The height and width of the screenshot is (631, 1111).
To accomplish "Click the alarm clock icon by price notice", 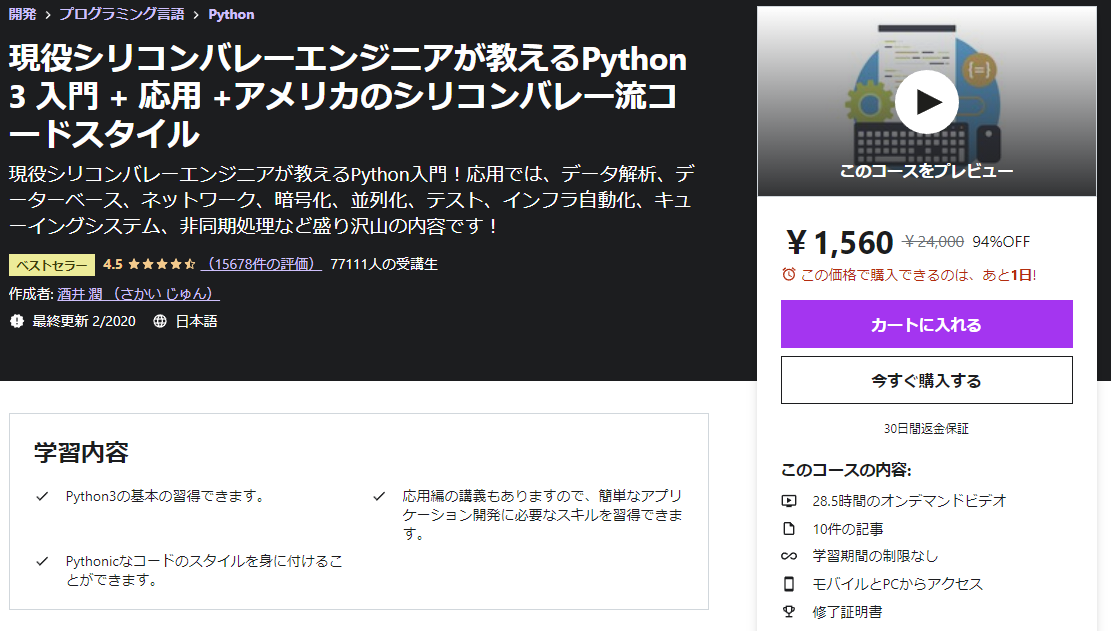I will 789,274.
